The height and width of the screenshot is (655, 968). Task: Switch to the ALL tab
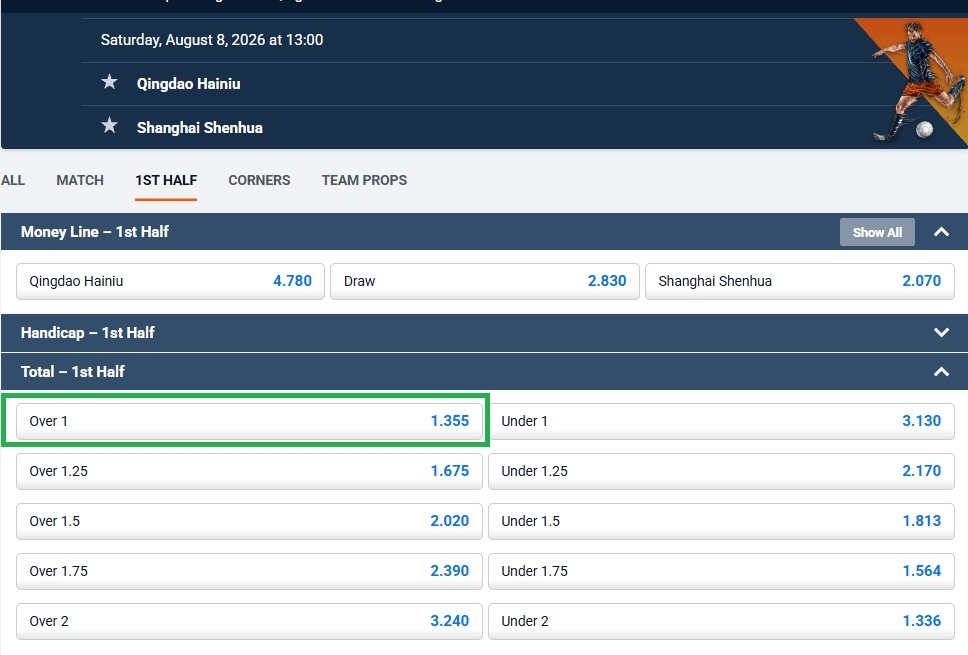[x=13, y=180]
